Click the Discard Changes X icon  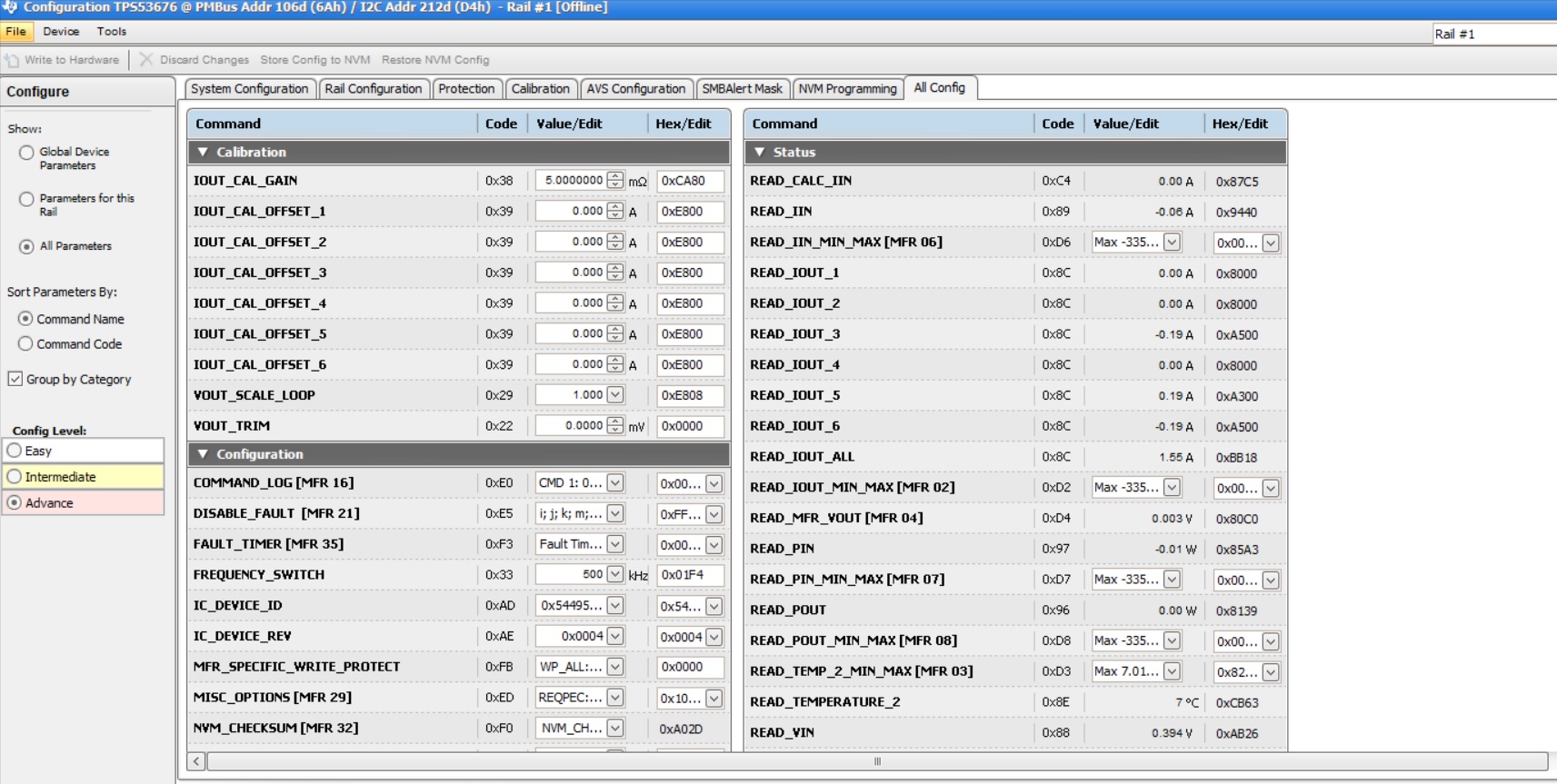coord(146,60)
